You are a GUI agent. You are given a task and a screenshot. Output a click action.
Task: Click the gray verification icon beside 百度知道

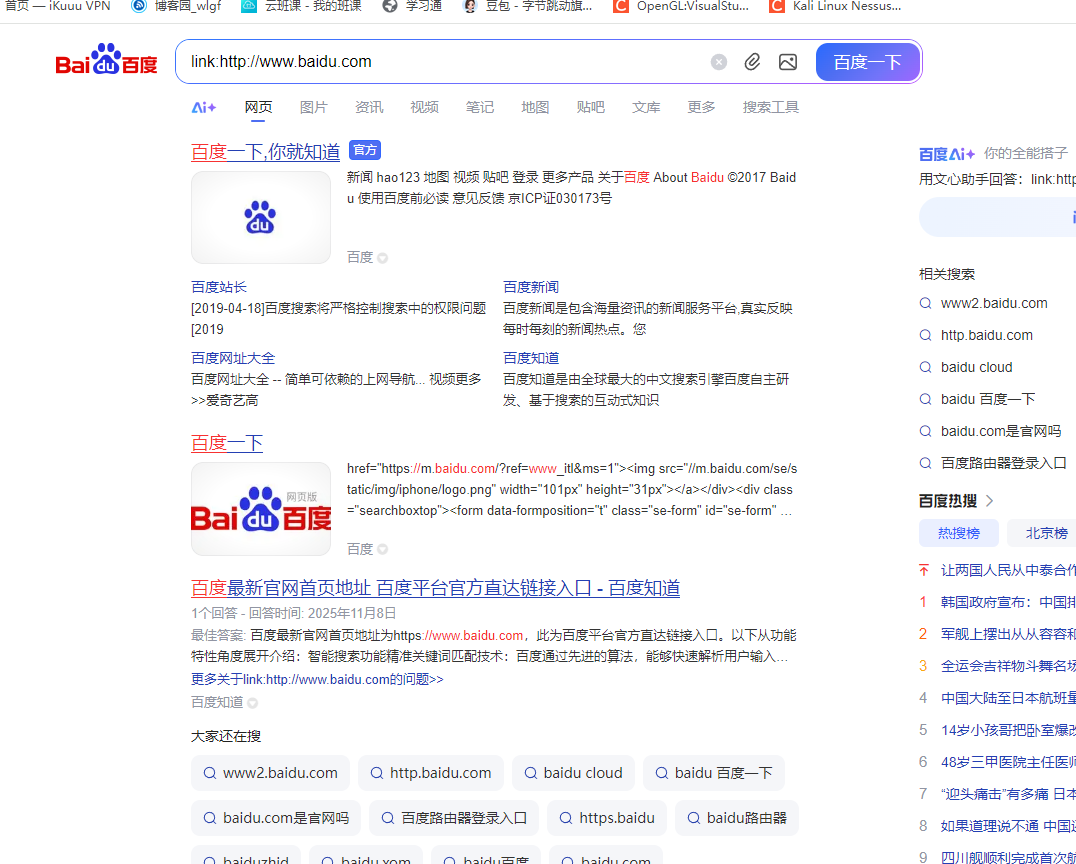(250, 702)
